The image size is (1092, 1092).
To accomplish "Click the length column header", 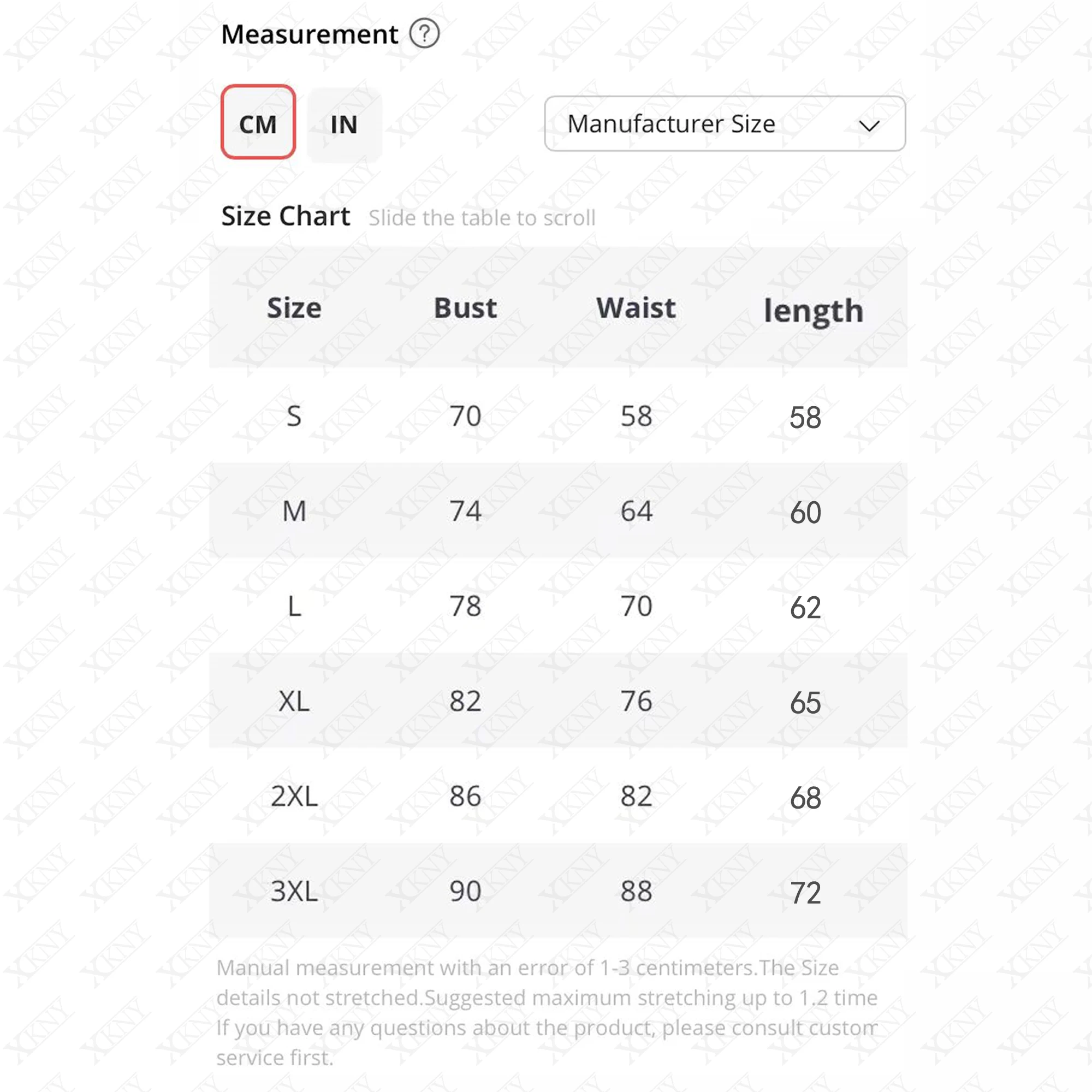I will point(814,311).
